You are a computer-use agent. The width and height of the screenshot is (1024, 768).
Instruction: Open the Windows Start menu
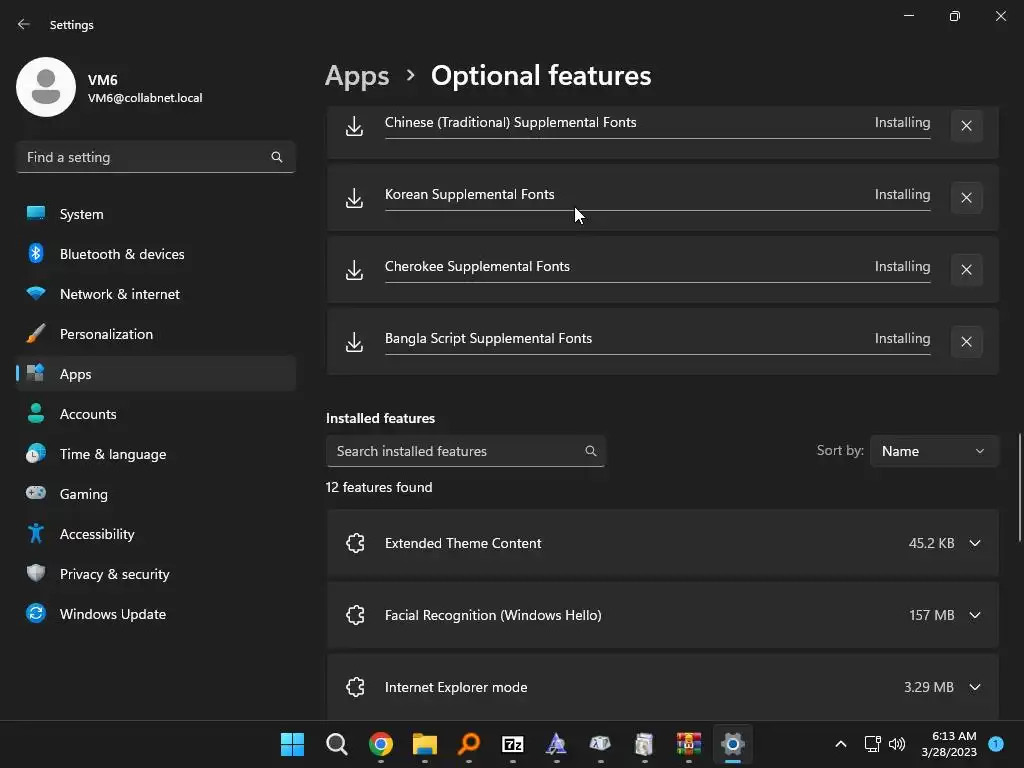pos(292,744)
